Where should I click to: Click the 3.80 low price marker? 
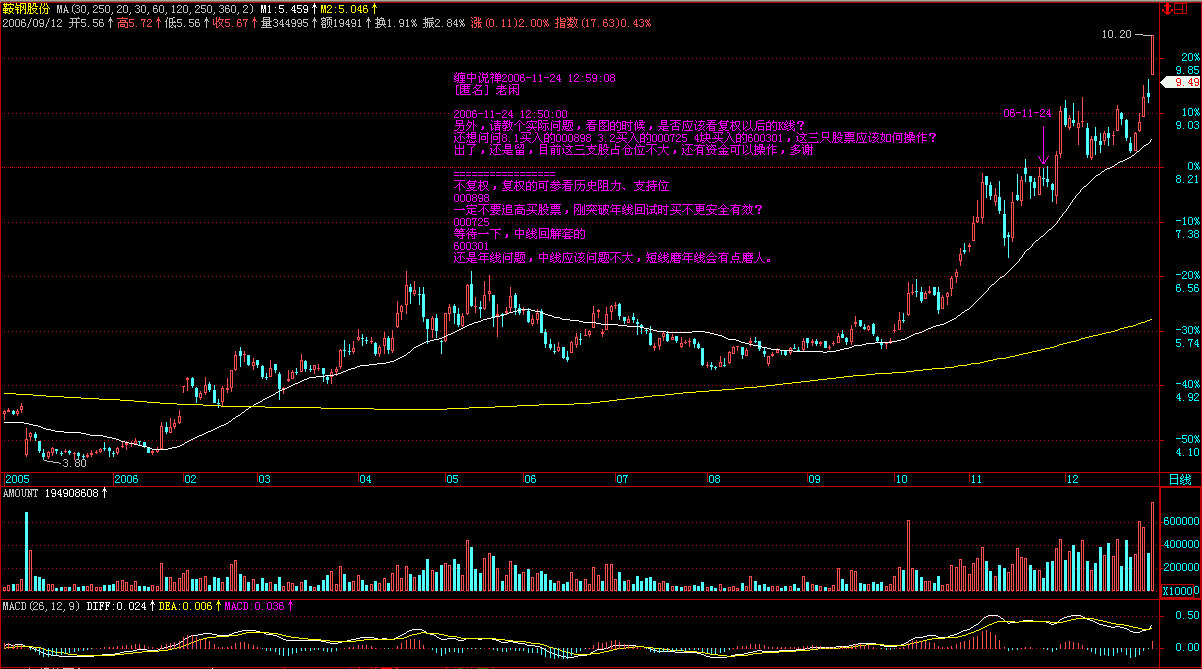(x=74, y=463)
